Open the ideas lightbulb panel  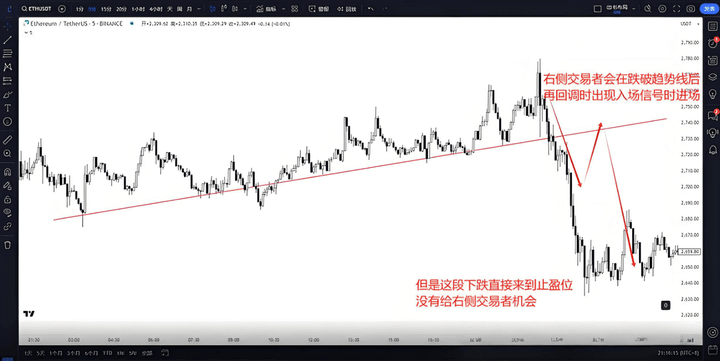click(x=713, y=132)
